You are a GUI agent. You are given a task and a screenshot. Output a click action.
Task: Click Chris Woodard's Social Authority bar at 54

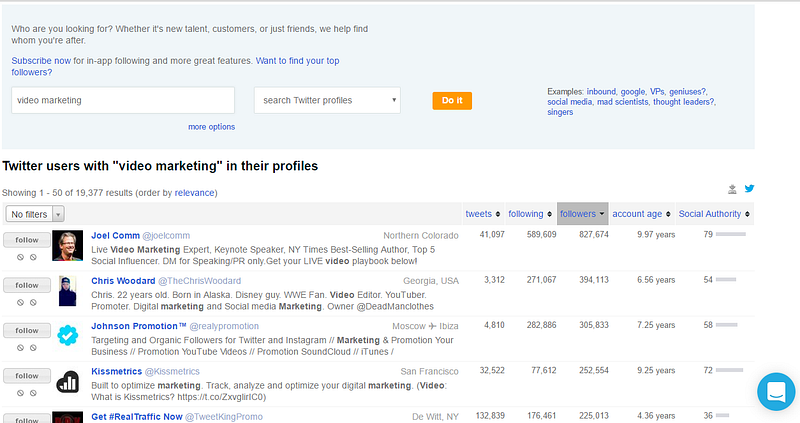point(726,280)
